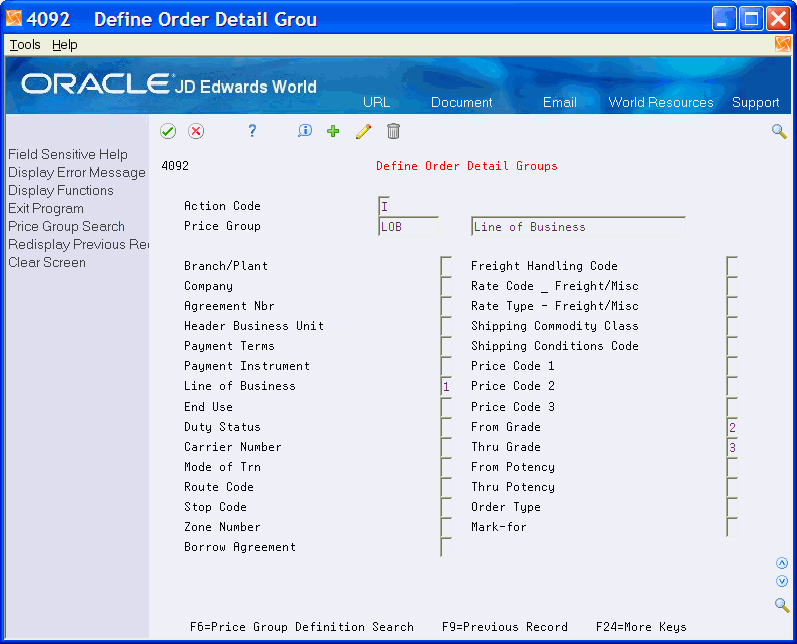The height and width of the screenshot is (644, 797).
Task: Click F9=Previous Record text
Action: tap(505, 627)
